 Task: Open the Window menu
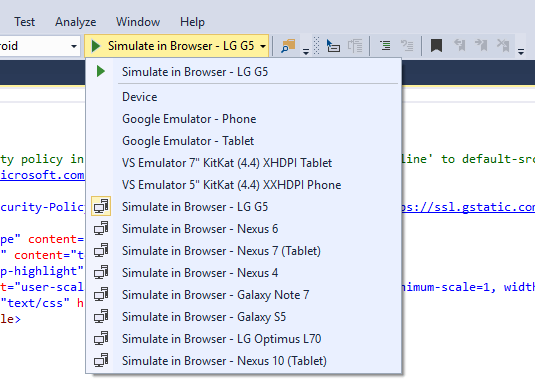(138, 22)
